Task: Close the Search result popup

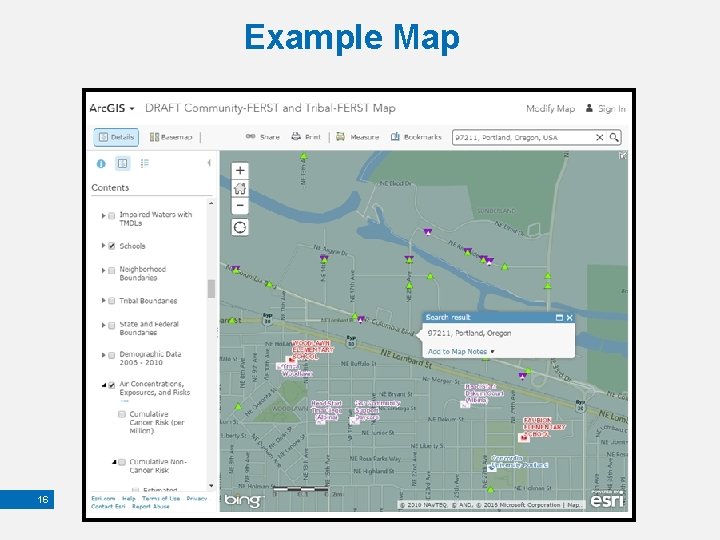Action: pyautogui.click(x=570, y=318)
